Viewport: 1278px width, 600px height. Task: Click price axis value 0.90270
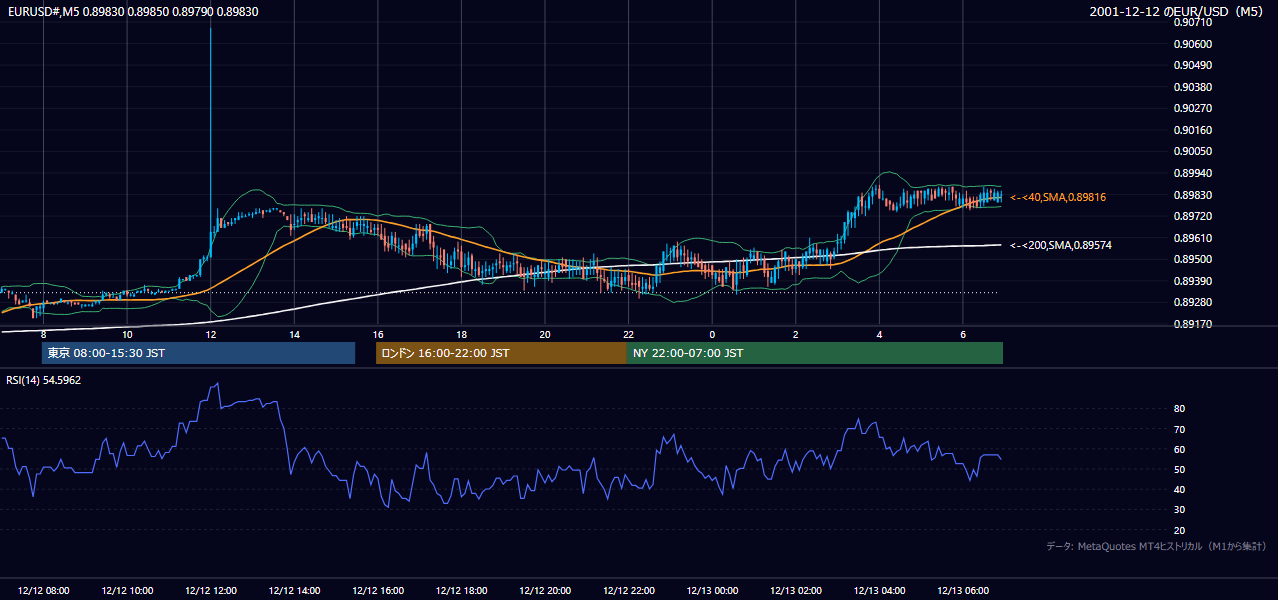click(1193, 108)
